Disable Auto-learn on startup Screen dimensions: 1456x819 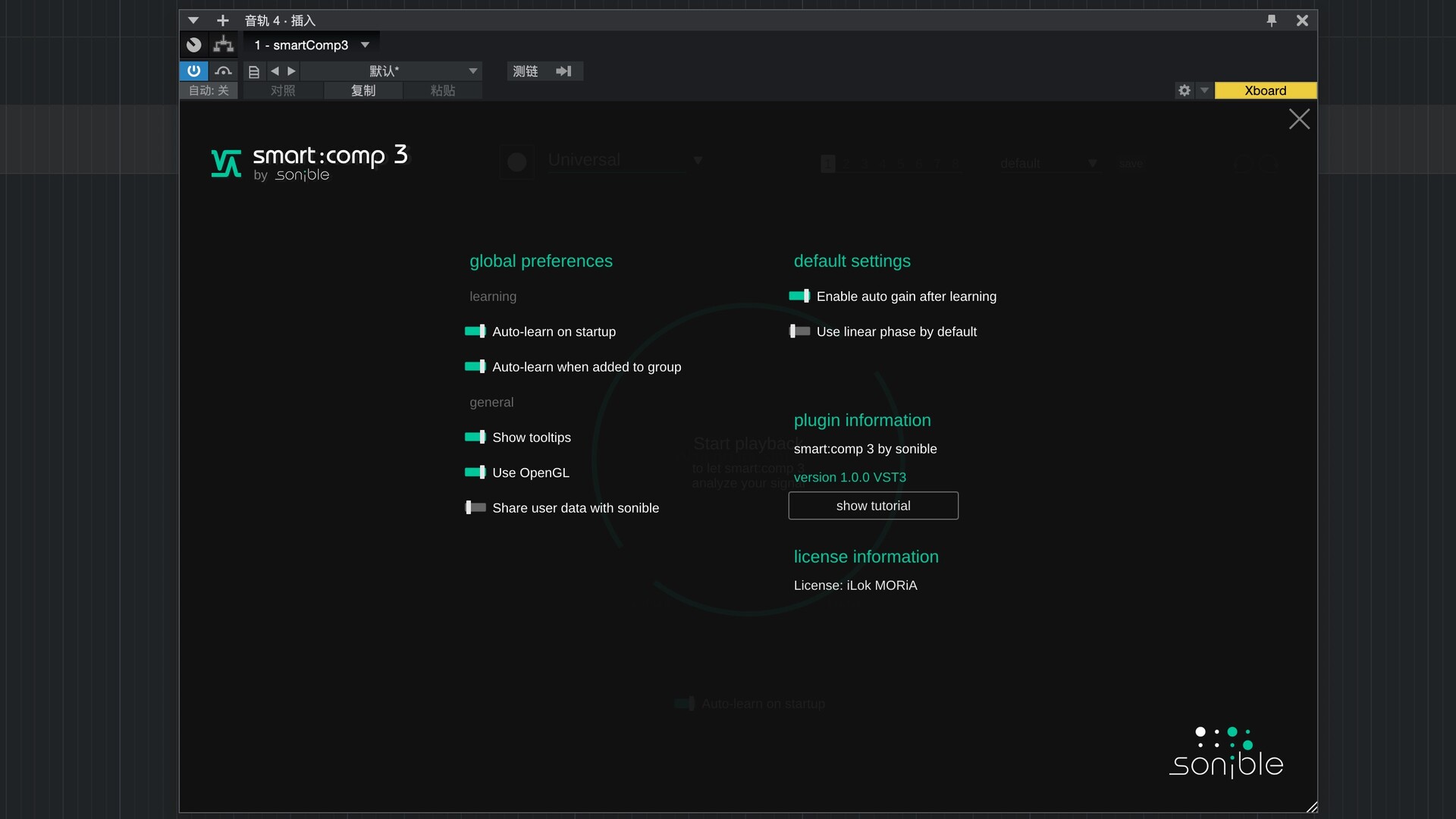pos(476,331)
